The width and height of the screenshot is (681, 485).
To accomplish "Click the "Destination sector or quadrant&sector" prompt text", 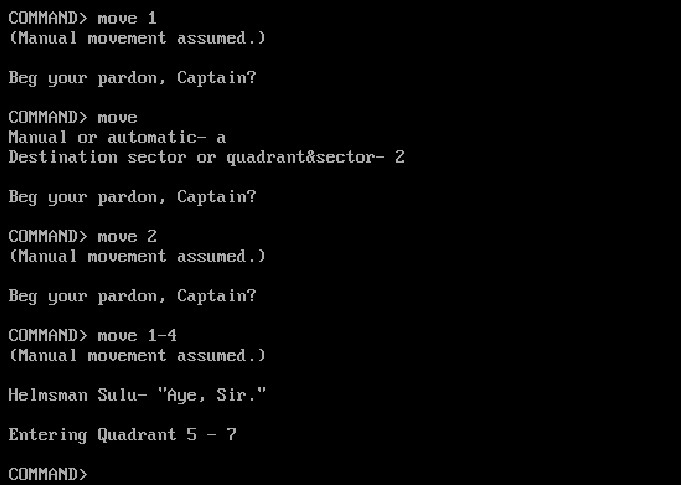I will click(190, 157).
